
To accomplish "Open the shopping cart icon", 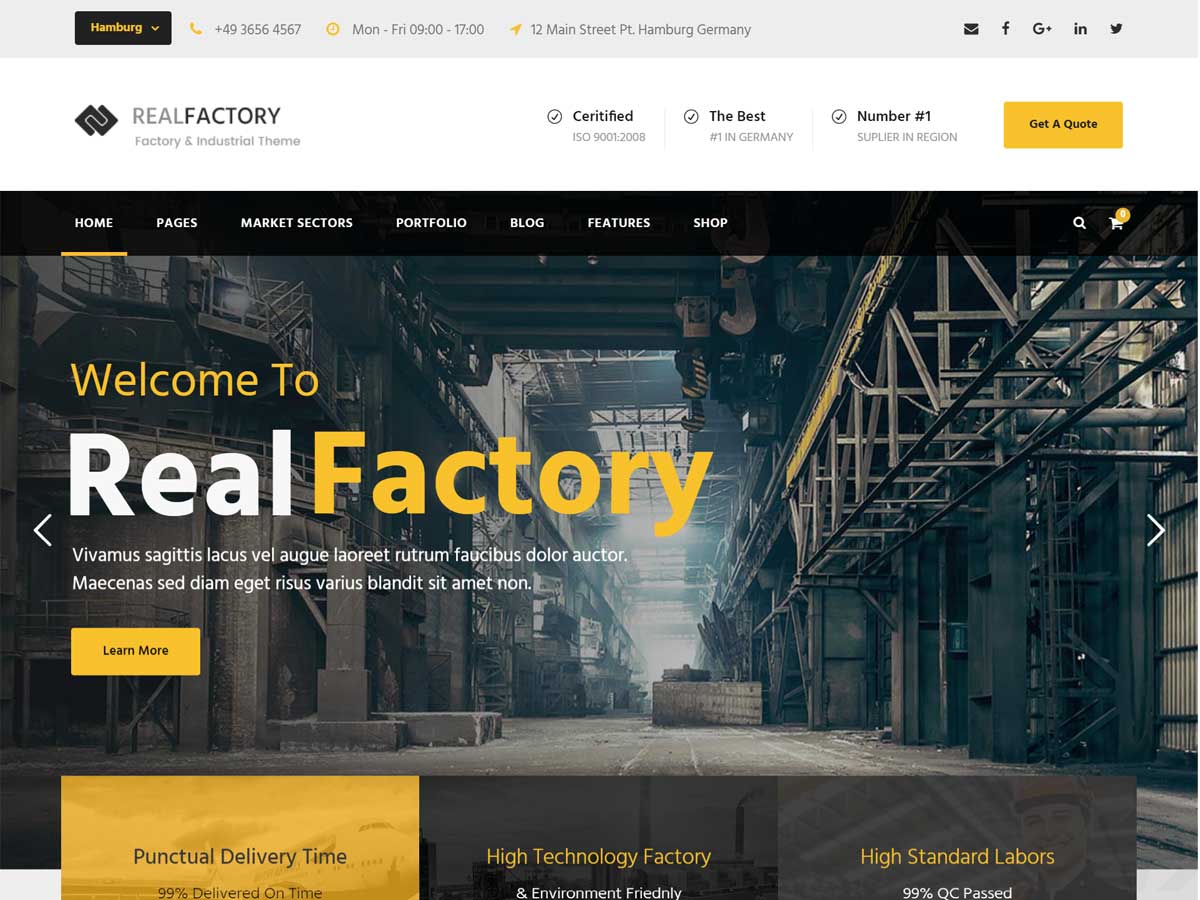I will 1116,222.
